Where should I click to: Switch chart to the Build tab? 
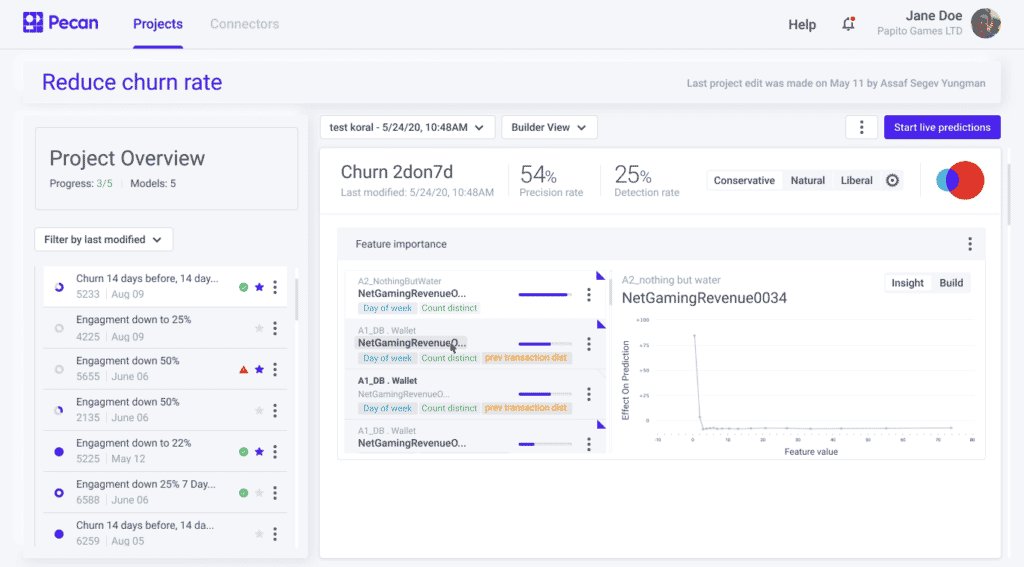[951, 283]
